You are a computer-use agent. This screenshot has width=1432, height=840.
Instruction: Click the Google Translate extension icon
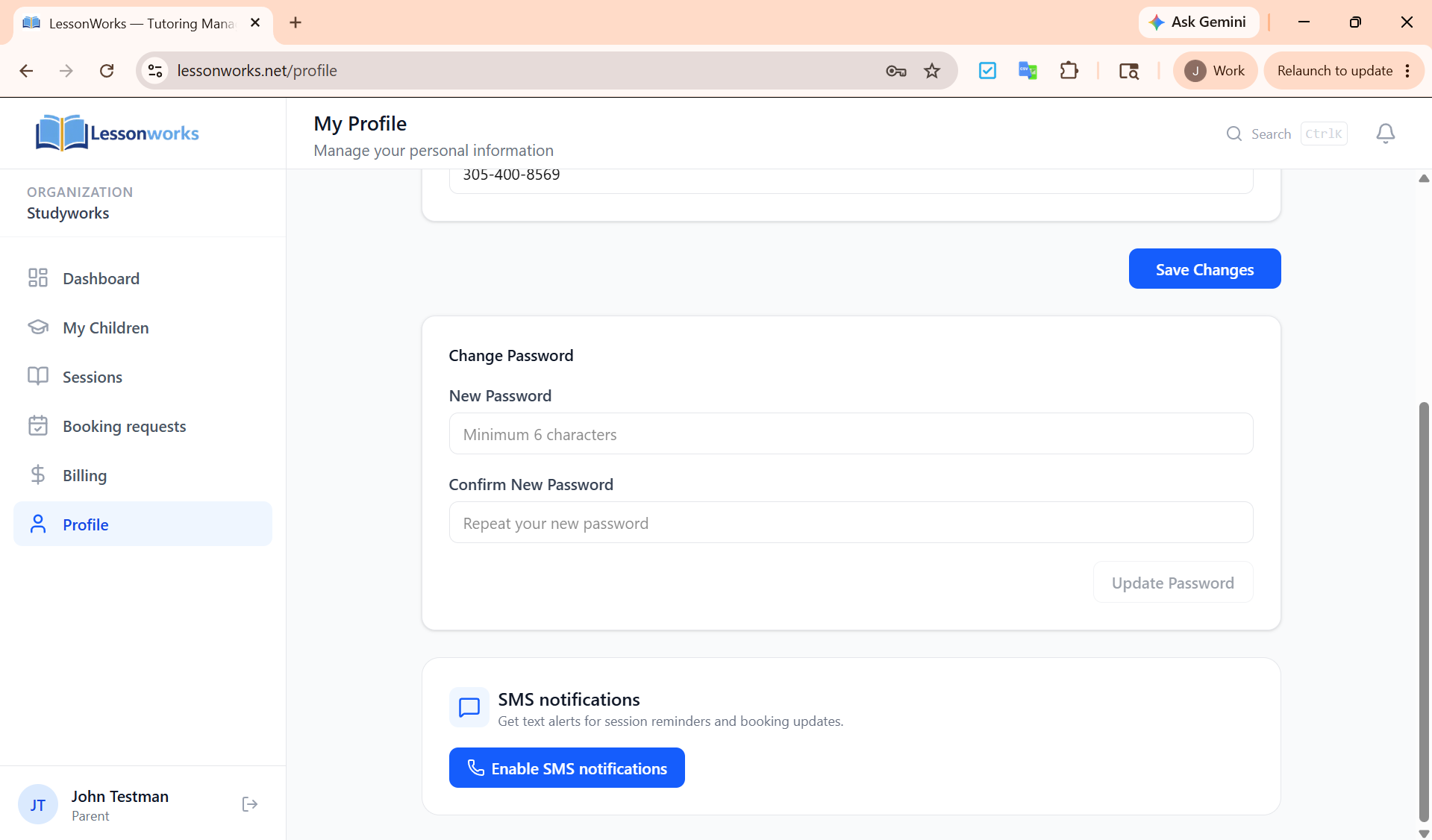point(1028,71)
